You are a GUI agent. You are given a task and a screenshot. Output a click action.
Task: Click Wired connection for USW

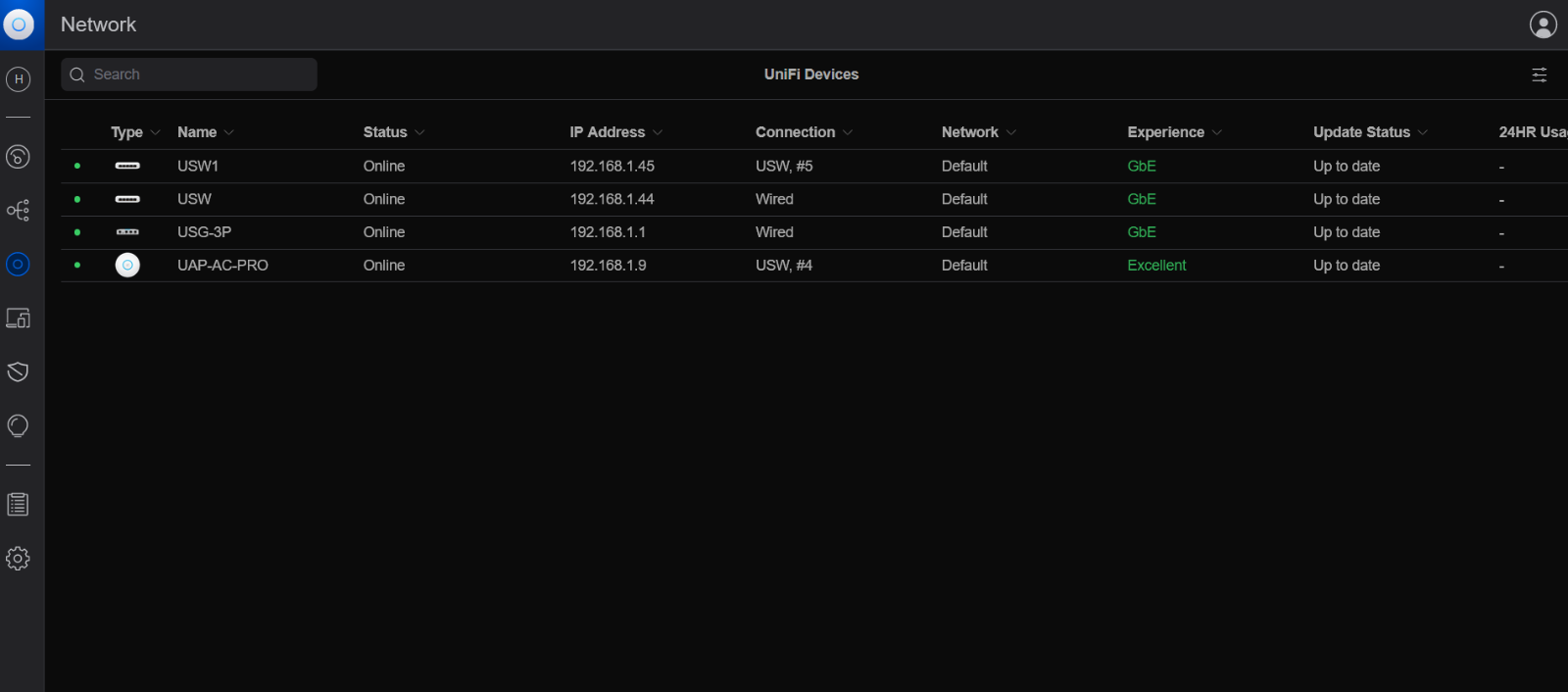tap(774, 199)
